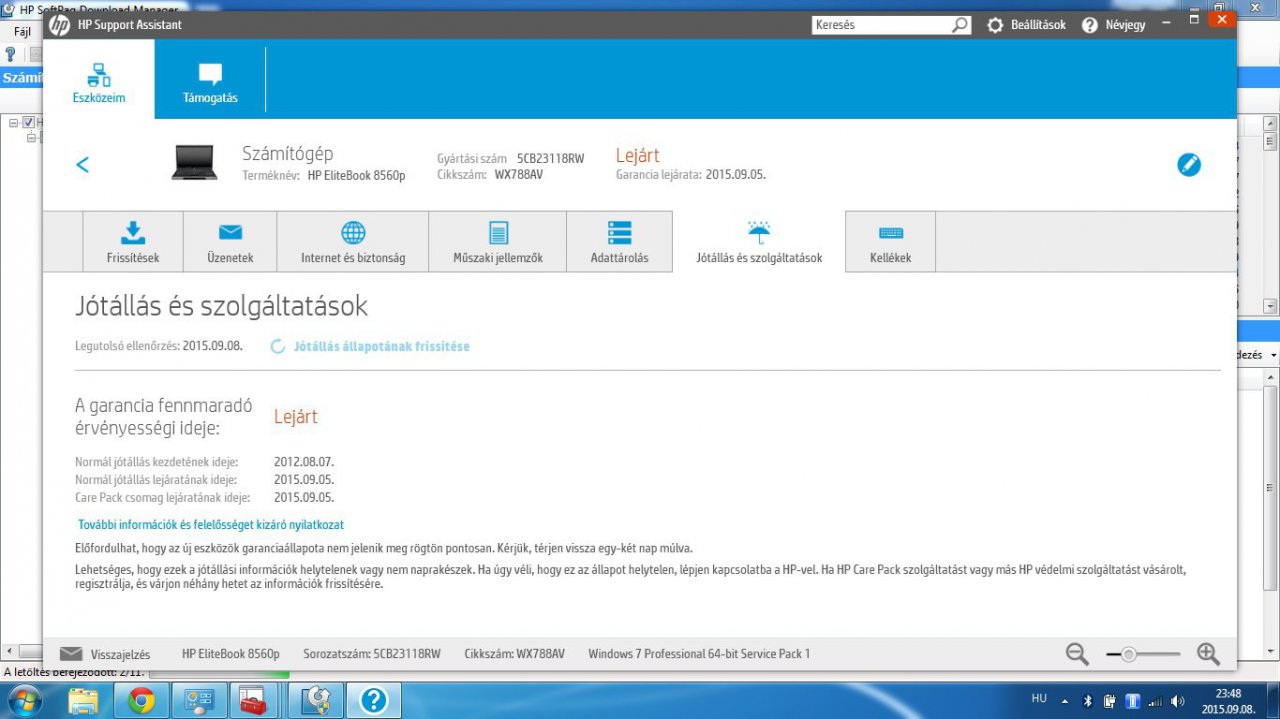Click the network signal tray icon
The height and width of the screenshot is (719, 1280).
tap(1156, 701)
